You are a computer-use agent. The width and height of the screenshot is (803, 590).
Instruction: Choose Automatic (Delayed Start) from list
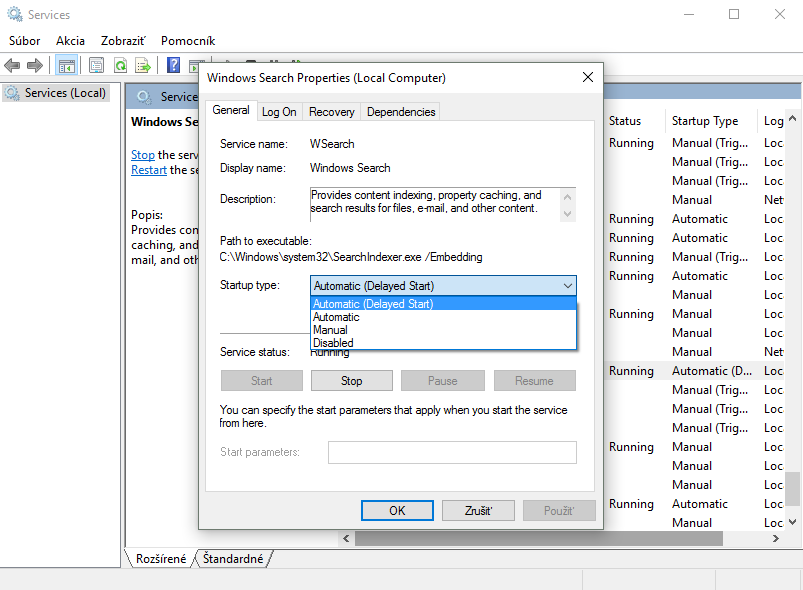(443, 304)
